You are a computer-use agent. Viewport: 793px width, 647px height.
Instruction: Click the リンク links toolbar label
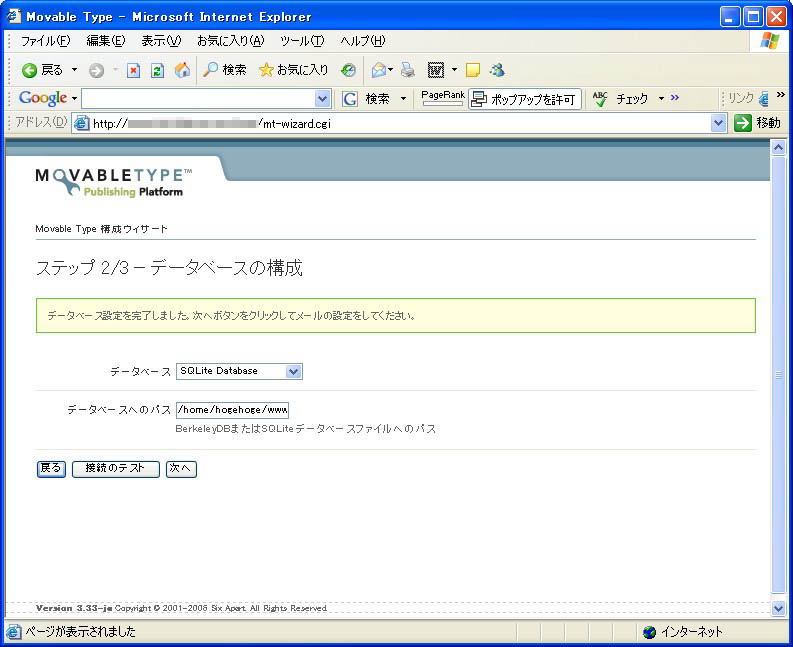tap(741, 98)
